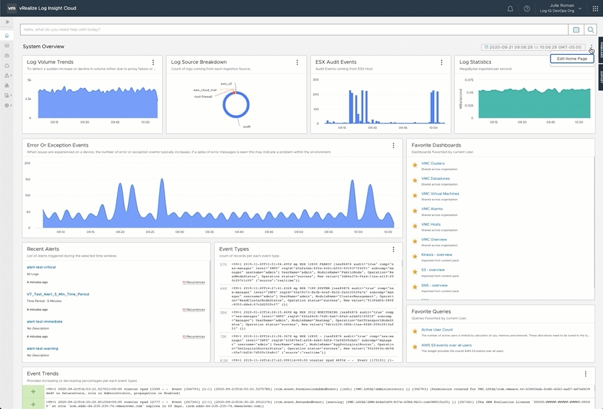Open the Log Volume Trends options menu
The width and height of the screenshot is (603, 409).
tap(153, 63)
